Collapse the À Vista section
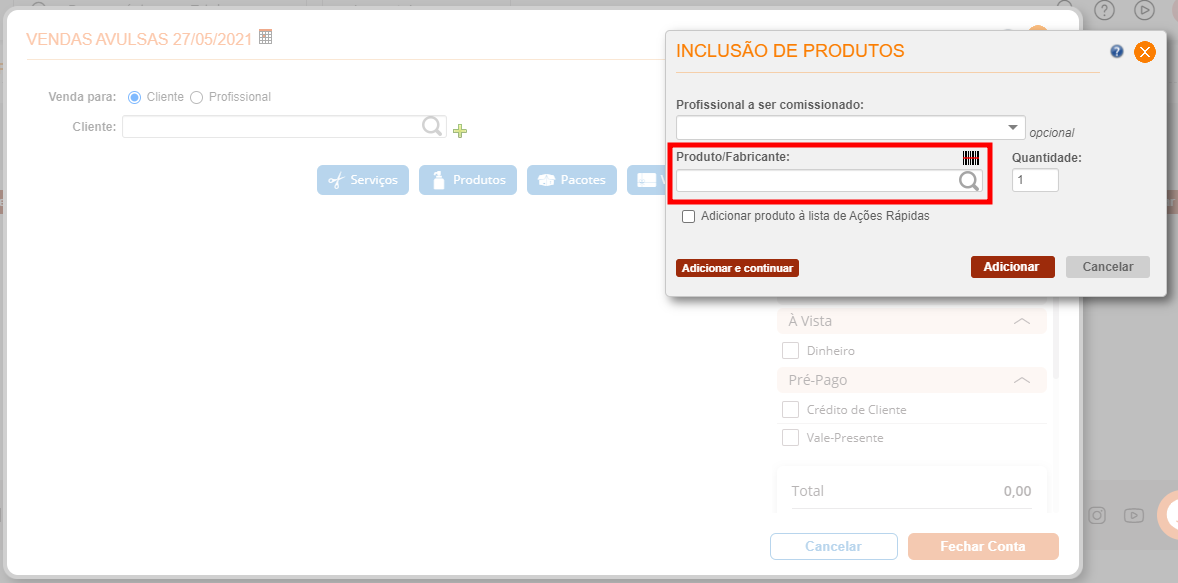The height and width of the screenshot is (583, 1178). point(1022,321)
